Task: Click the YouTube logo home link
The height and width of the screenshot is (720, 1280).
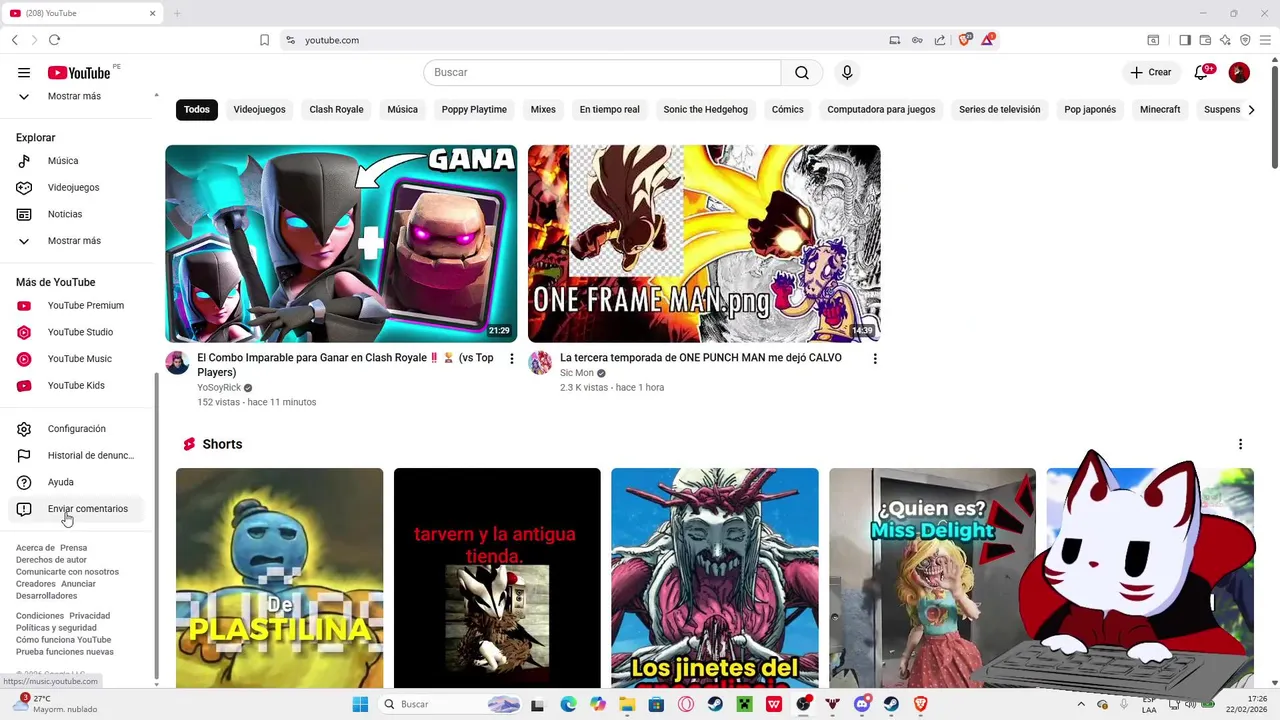Action: (79, 72)
